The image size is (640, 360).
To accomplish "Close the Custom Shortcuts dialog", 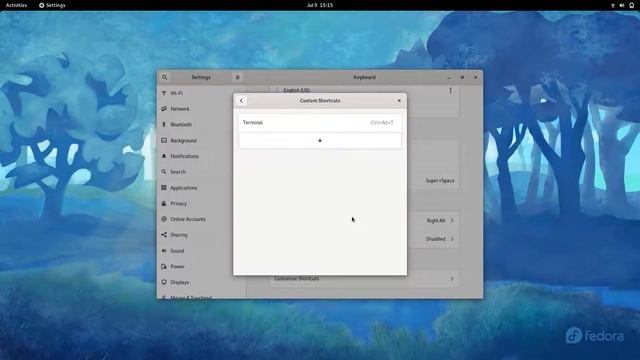I will (x=399, y=100).
